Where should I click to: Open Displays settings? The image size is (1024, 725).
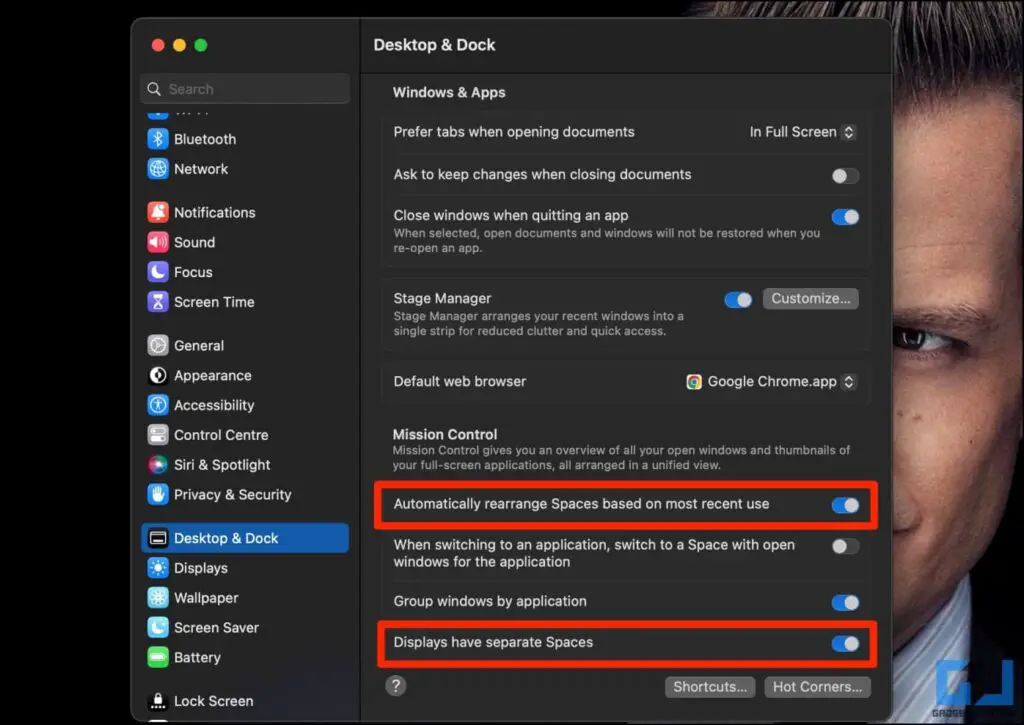159,568
